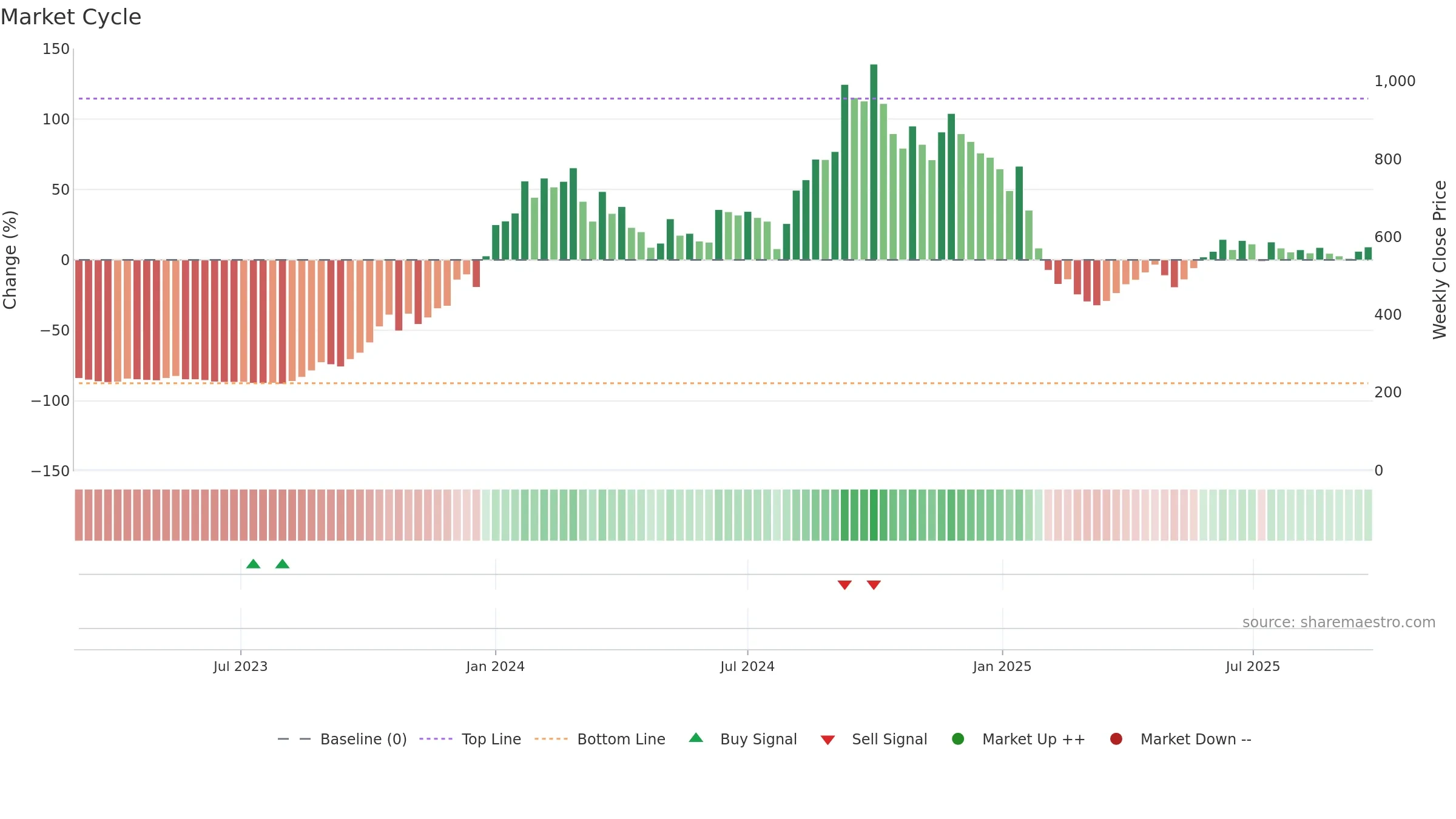Click the Jan 2025 axis label
The width and height of the screenshot is (1456, 819).
1002,666
